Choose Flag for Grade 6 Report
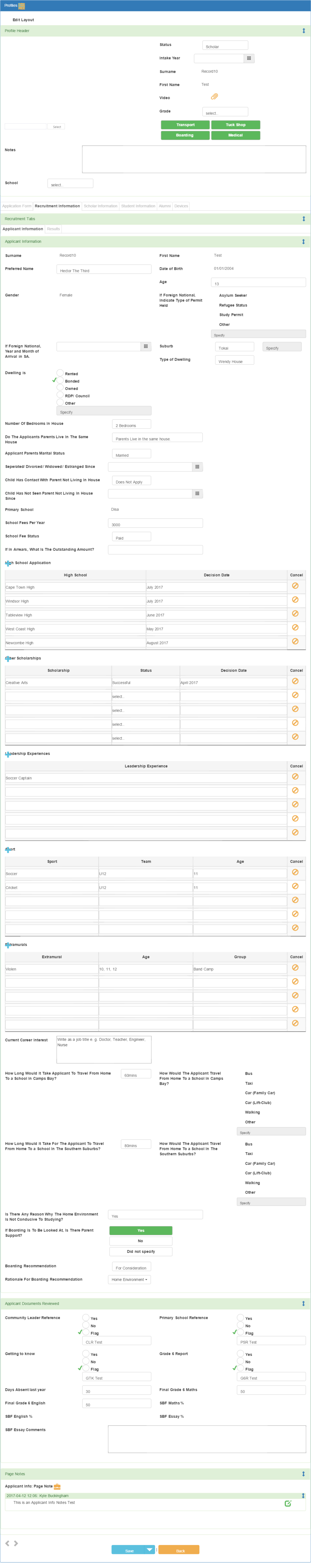The width and height of the screenshot is (311, 1568). click(x=240, y=1368)
